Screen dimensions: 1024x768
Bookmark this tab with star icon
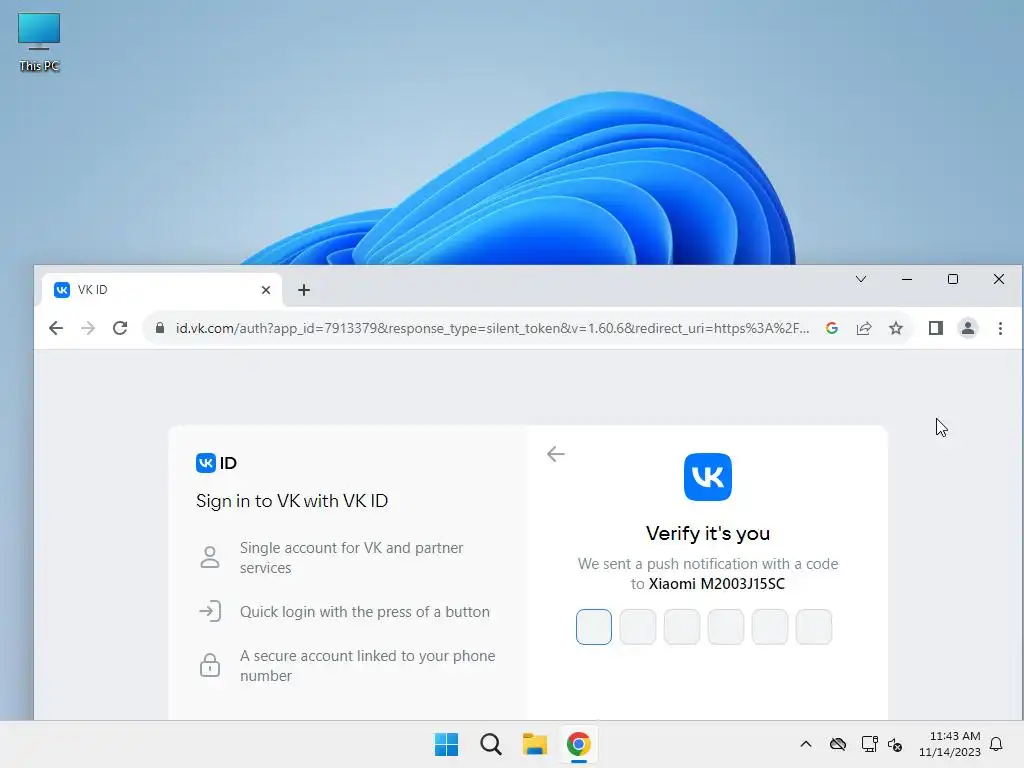click(x=896, y=328)
